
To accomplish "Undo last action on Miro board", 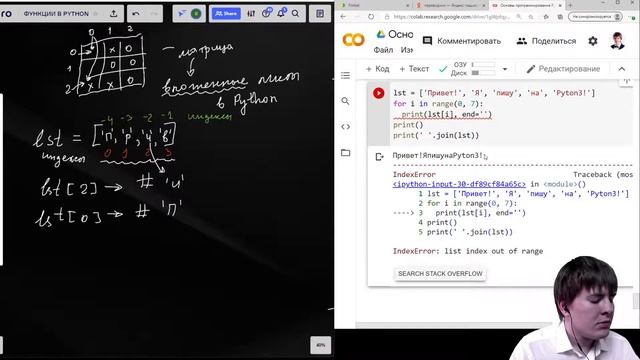I will click(x=136, y=13).
